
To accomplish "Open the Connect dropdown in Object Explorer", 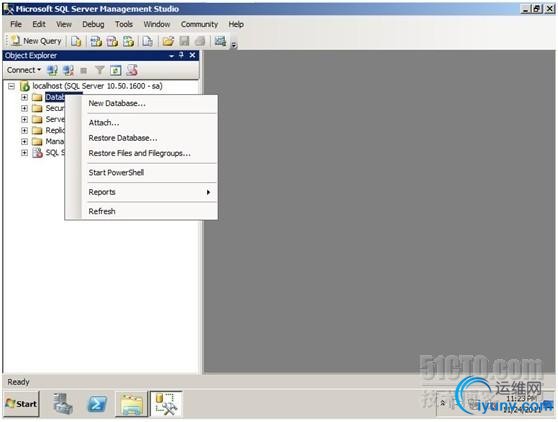I will tap(24, 70).
